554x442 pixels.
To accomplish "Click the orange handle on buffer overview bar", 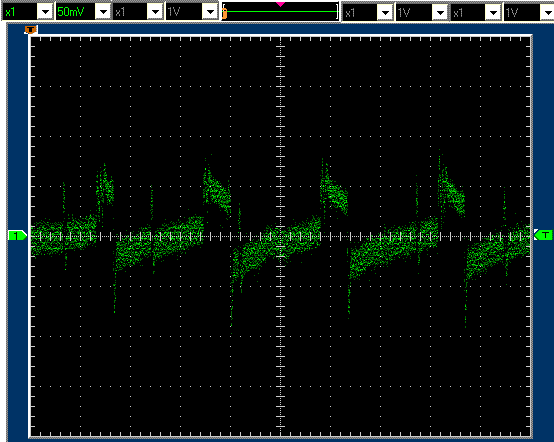I will (x=224, y=14).
